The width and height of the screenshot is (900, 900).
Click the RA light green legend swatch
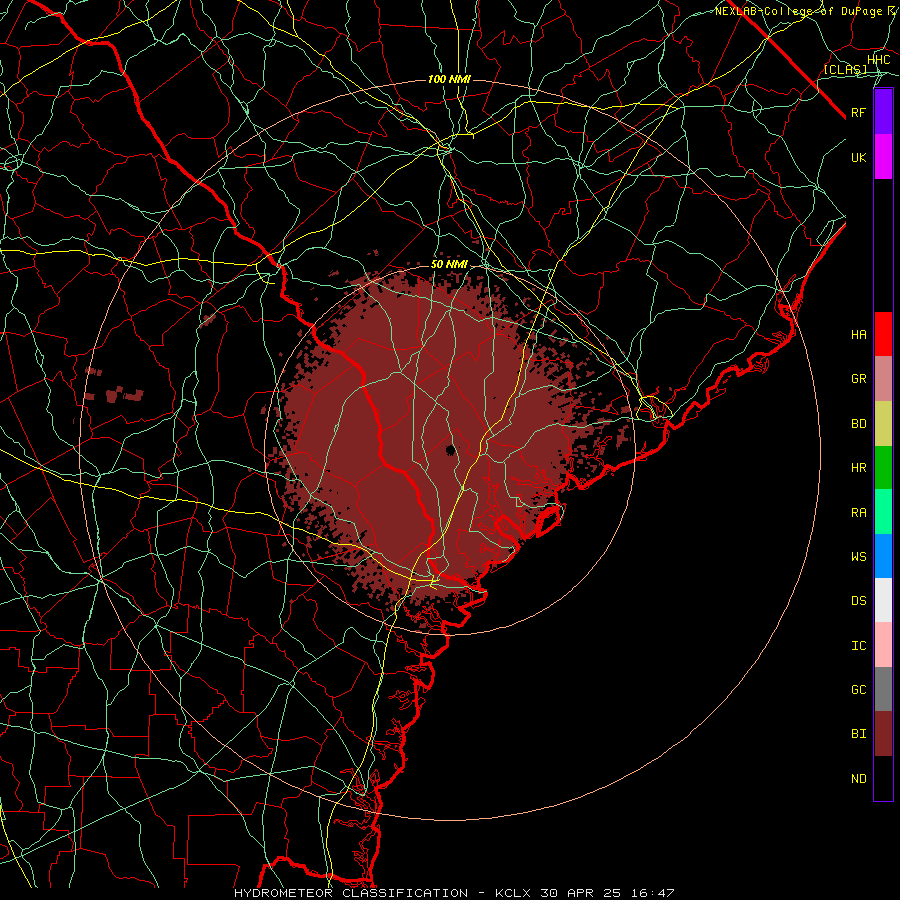point(883,512)
